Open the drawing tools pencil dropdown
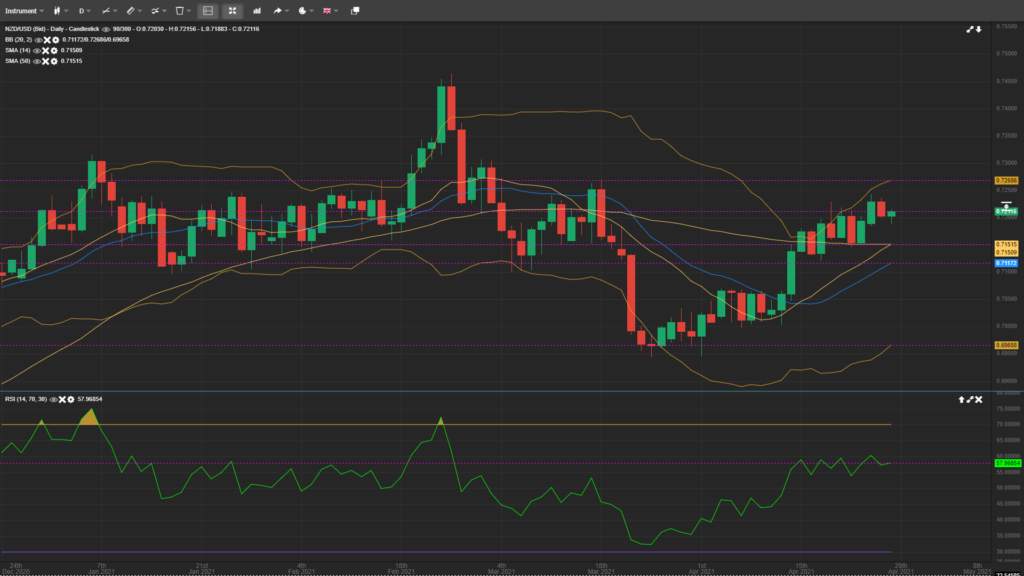The height and width of the screenshot is (576, 1024). click(133, 10)
